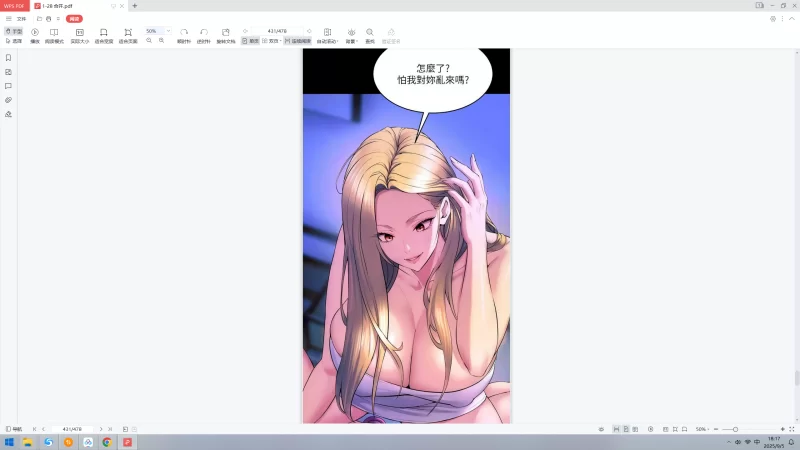Click the vertical scrollbar thumb
800x450 pixels.
[x=797, y=378]
